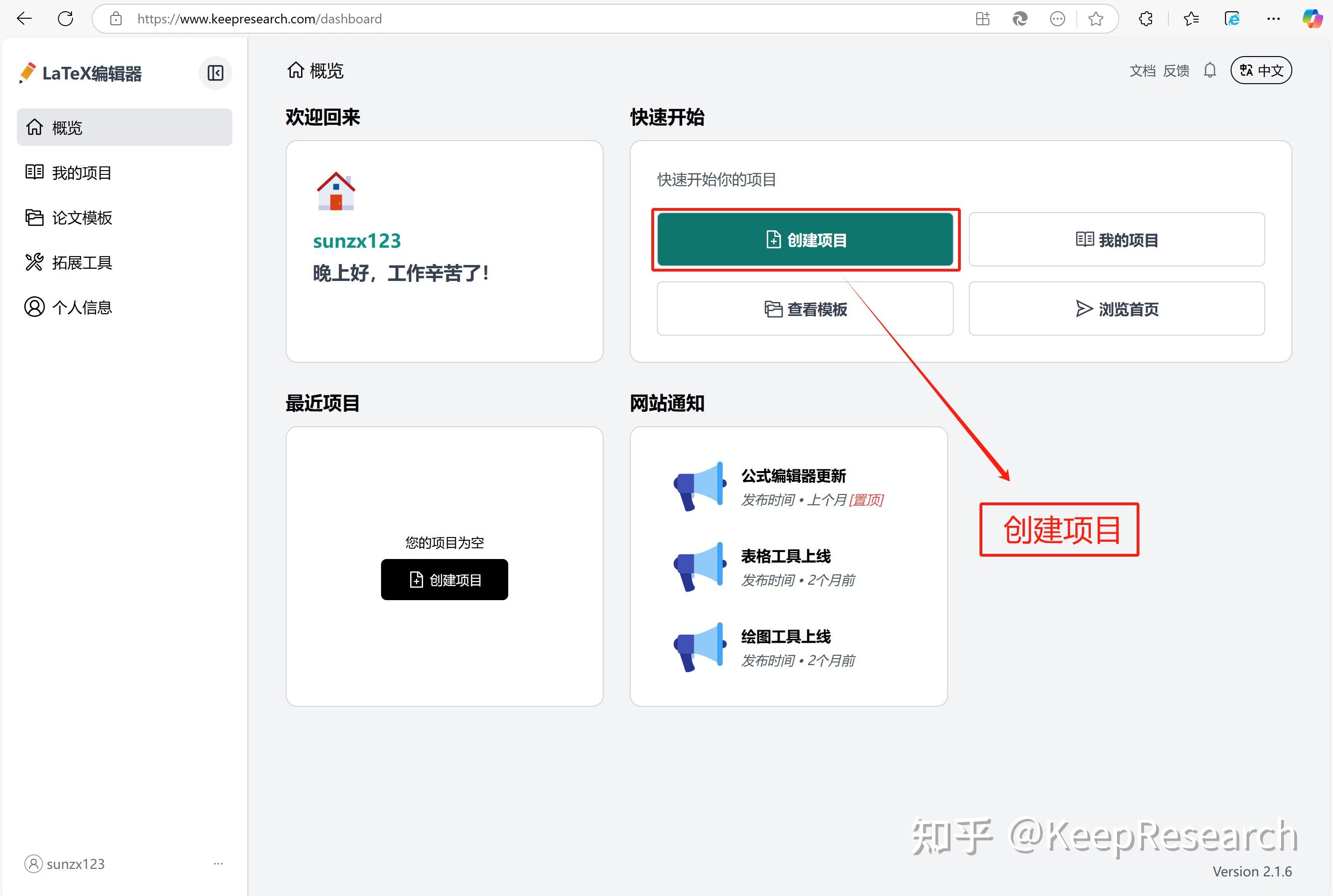1333x896 pixels.
Task: Open 我的项目 in the sidebar
Action: pyautogui.click(x=82, y=172)
